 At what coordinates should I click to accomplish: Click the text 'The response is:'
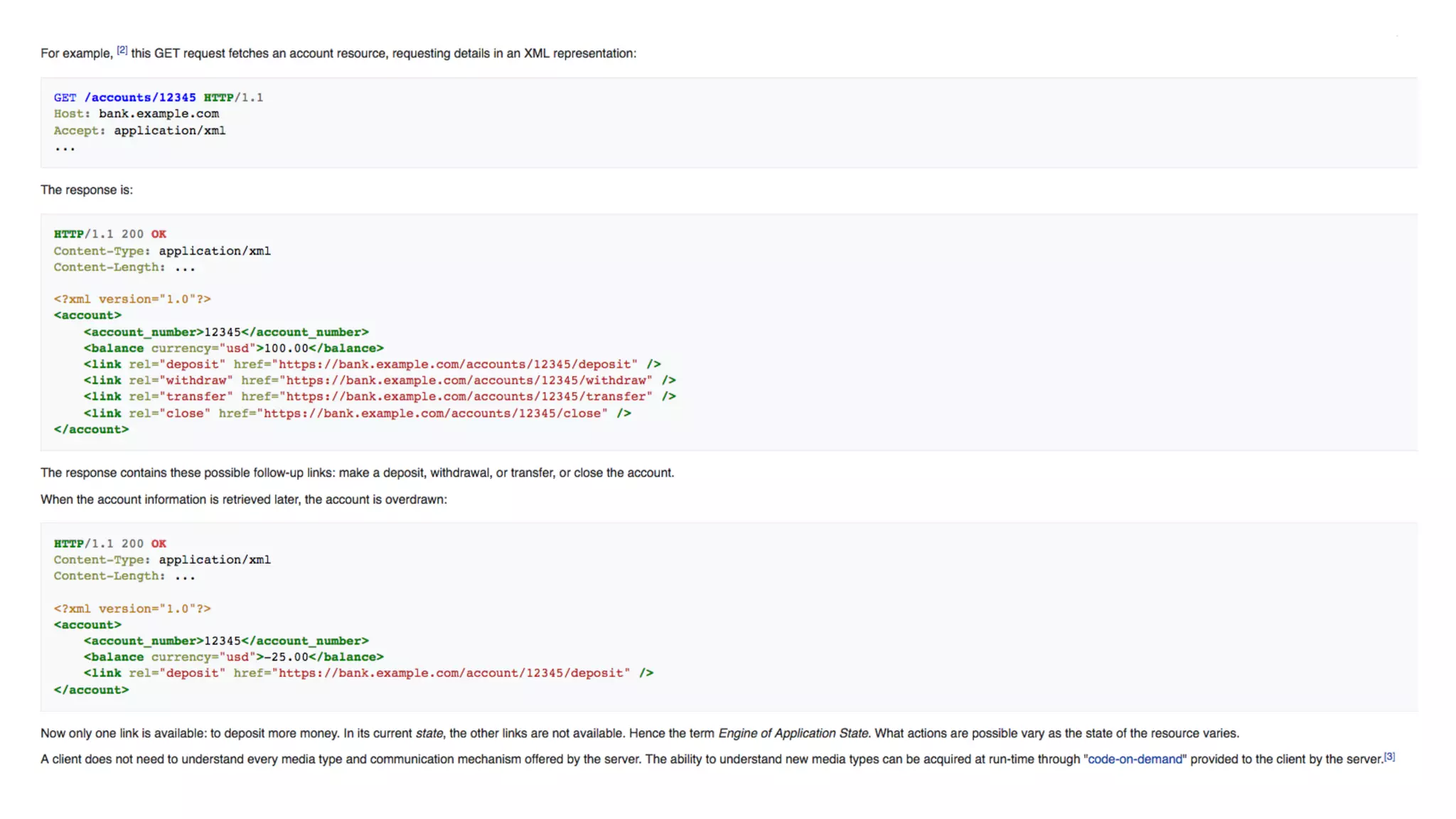point(87,190)
